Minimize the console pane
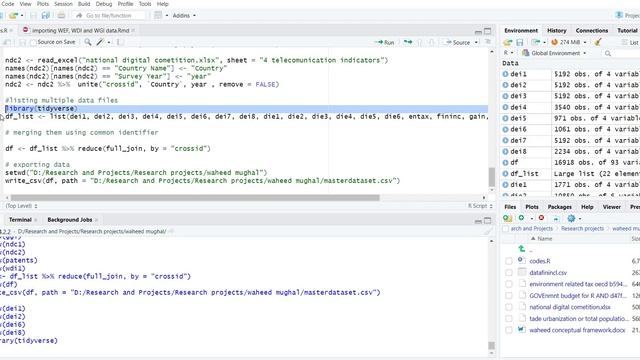640x360 pixels. [x=478, y=221]
